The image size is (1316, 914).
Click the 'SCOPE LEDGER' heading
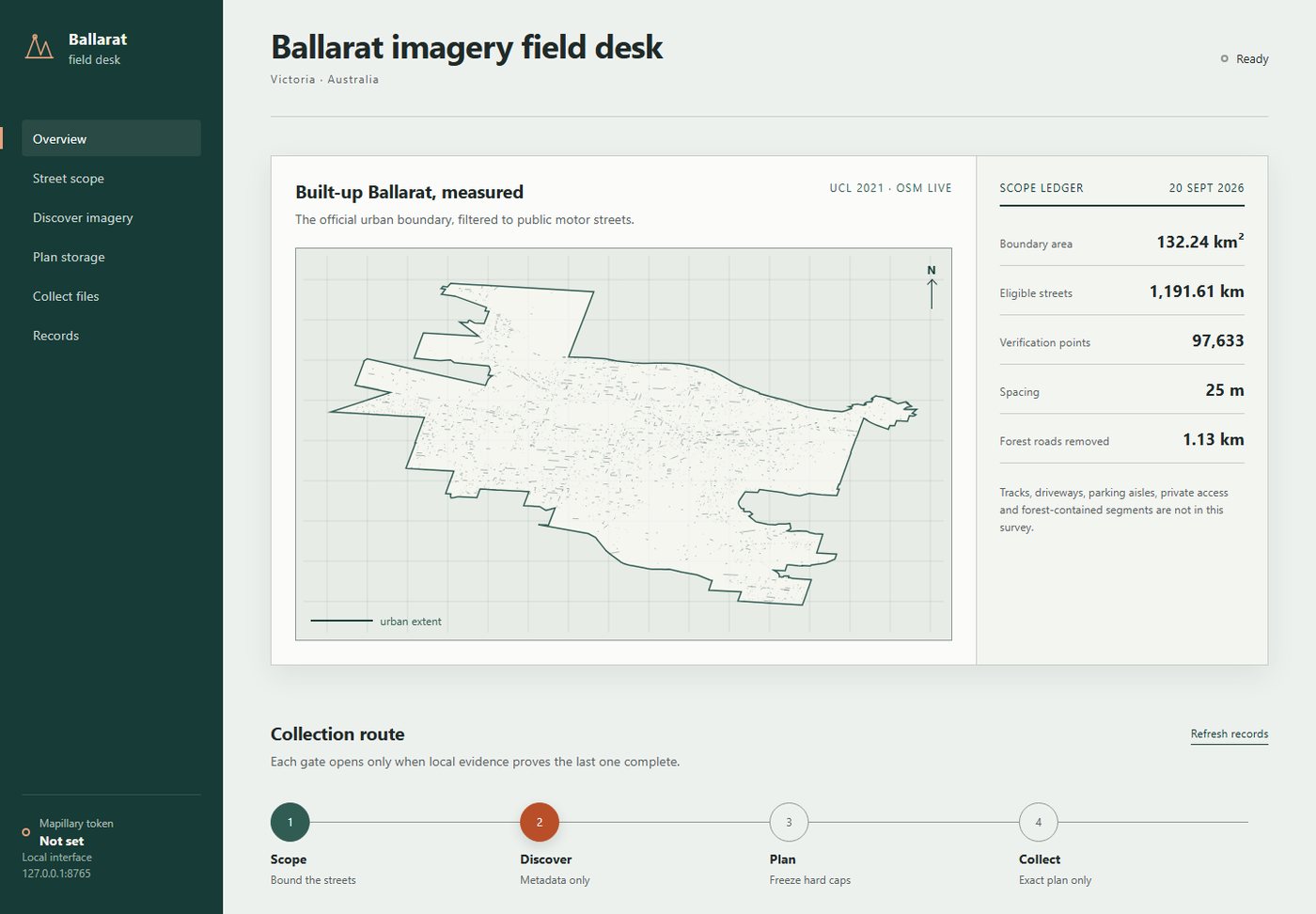click(1042, 188)
